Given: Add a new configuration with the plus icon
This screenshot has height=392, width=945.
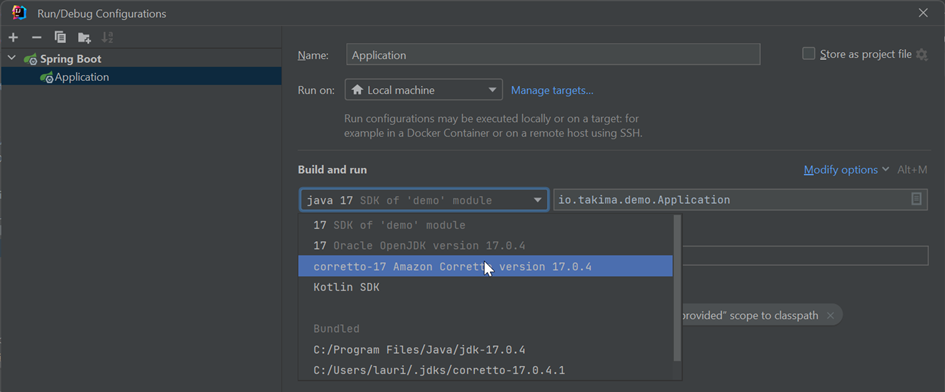Looking at the screenshot, I should tap(13, 37).
